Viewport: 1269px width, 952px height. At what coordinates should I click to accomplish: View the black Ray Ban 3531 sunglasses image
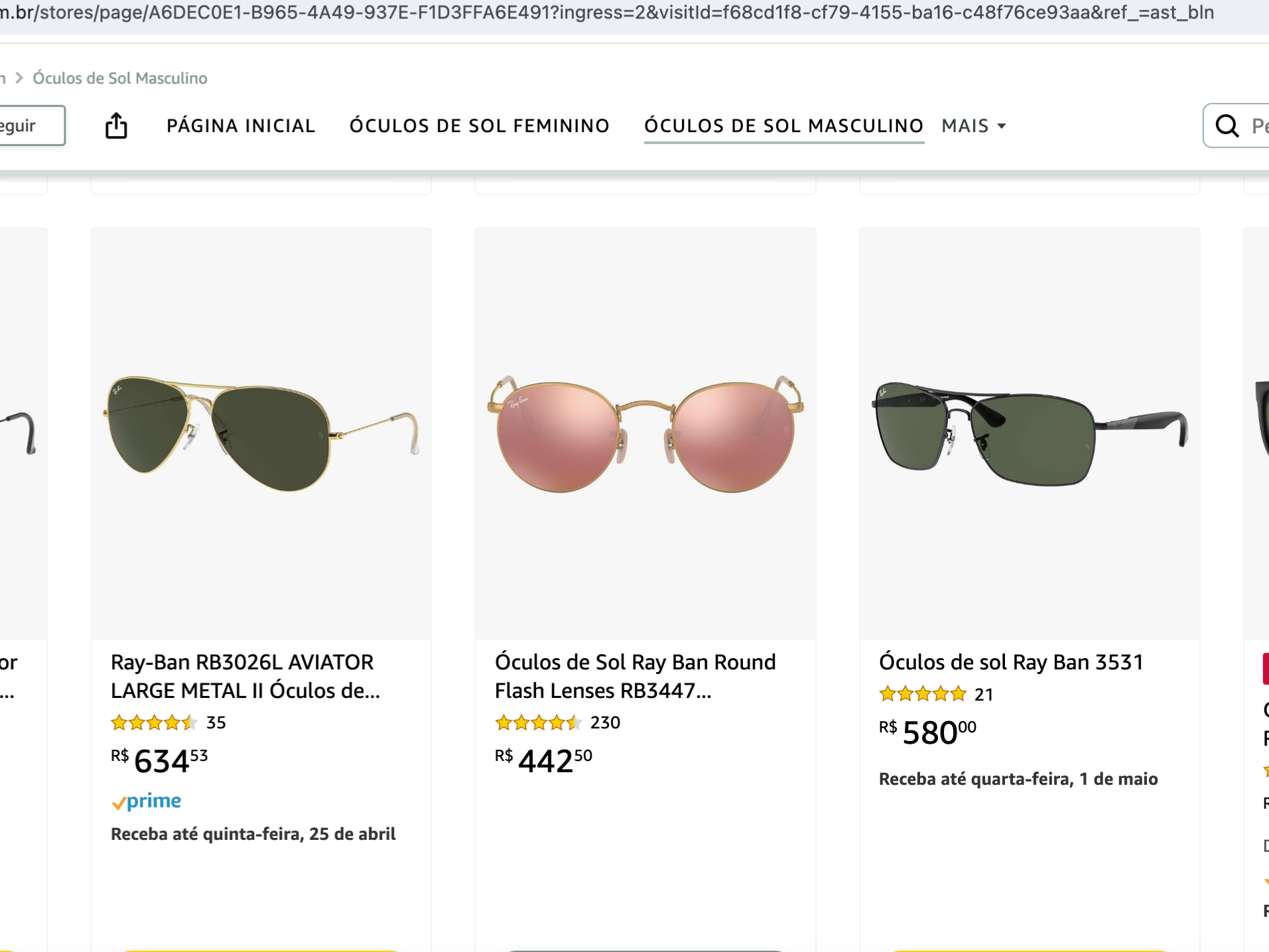click(x=1030, y=434)
